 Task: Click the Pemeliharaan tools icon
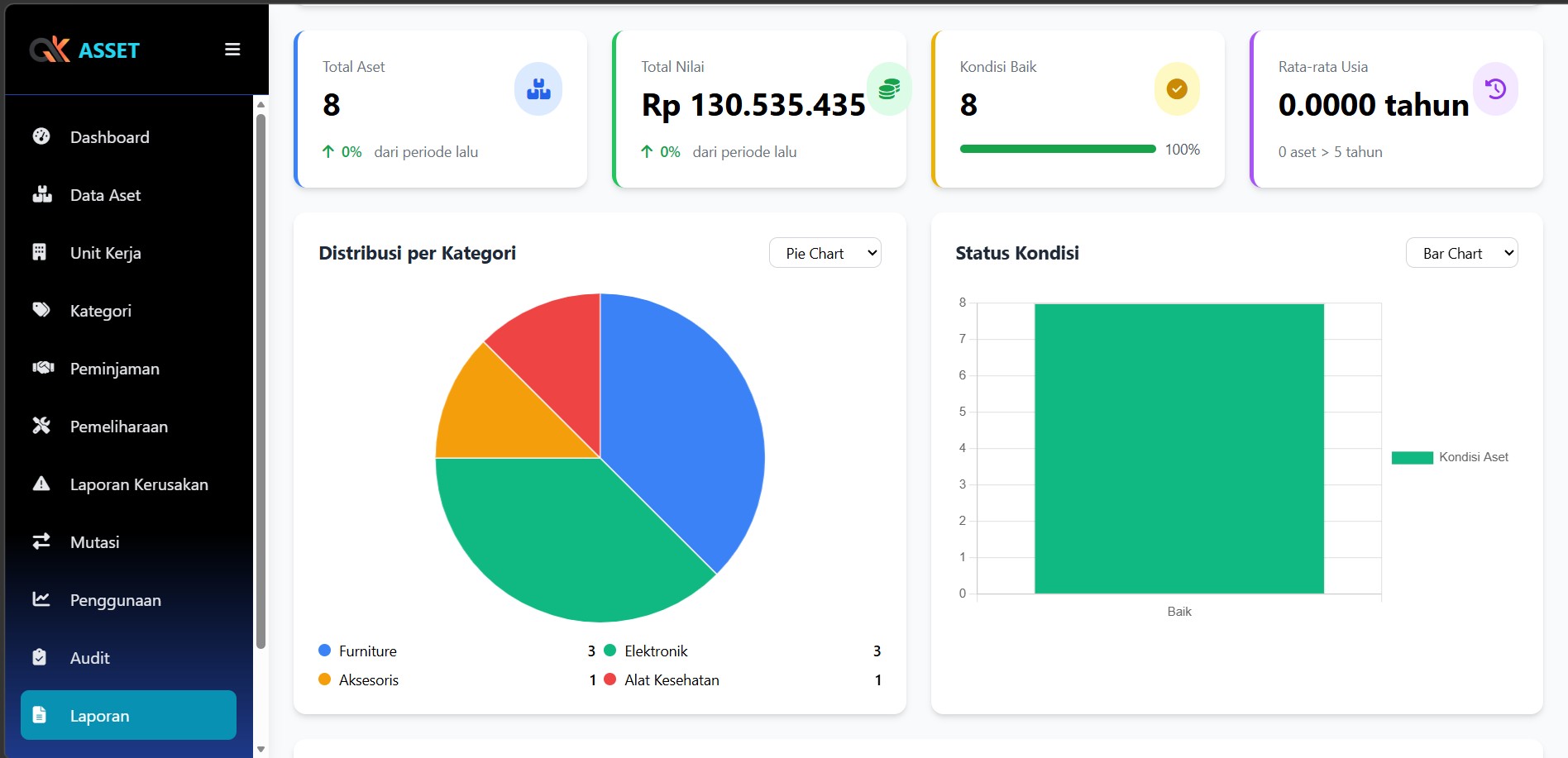(41, 426)
